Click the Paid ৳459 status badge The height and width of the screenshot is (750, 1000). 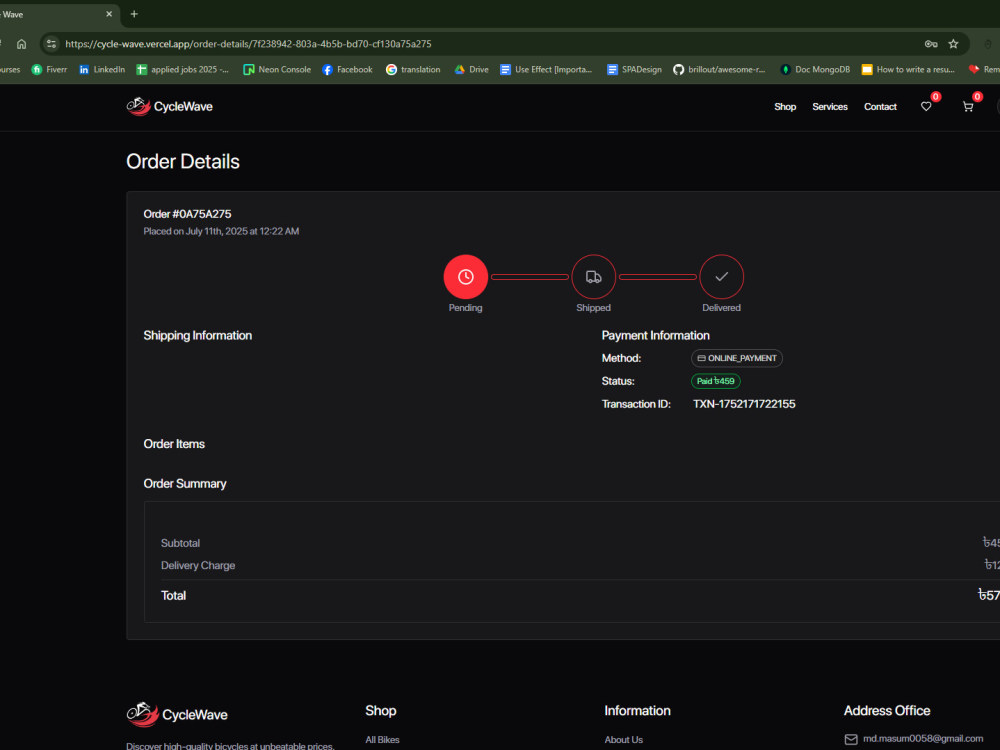tap(716, 381)
